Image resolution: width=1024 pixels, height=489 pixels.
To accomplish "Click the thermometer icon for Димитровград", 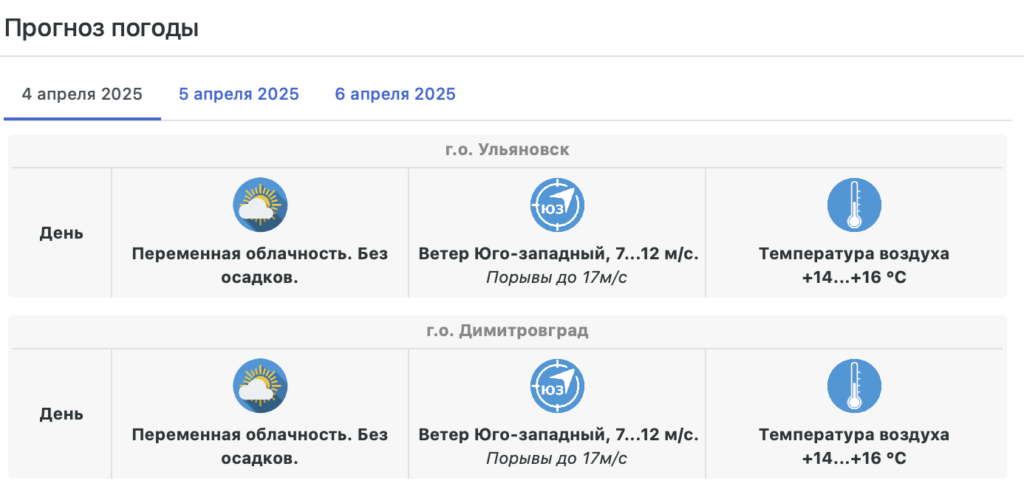I will 854,386.
